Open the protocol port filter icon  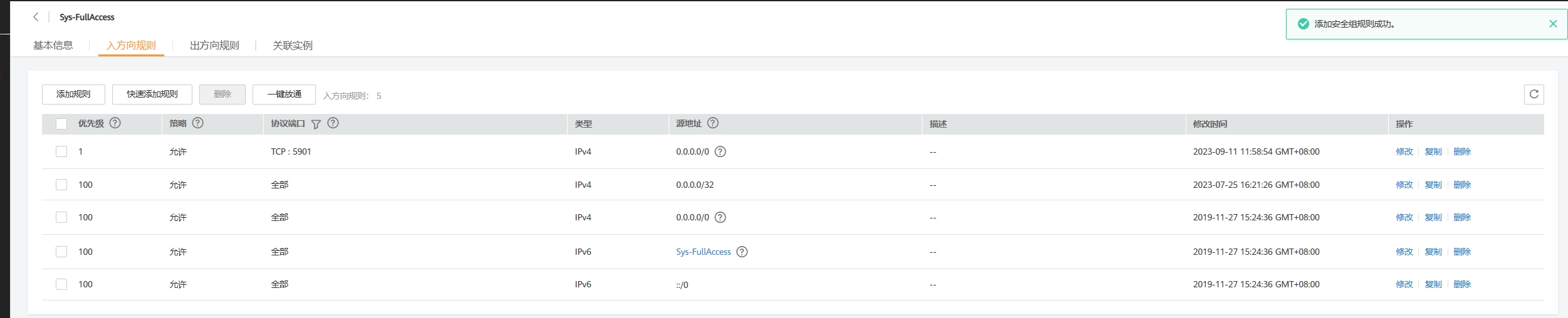[x=316, y=124]
